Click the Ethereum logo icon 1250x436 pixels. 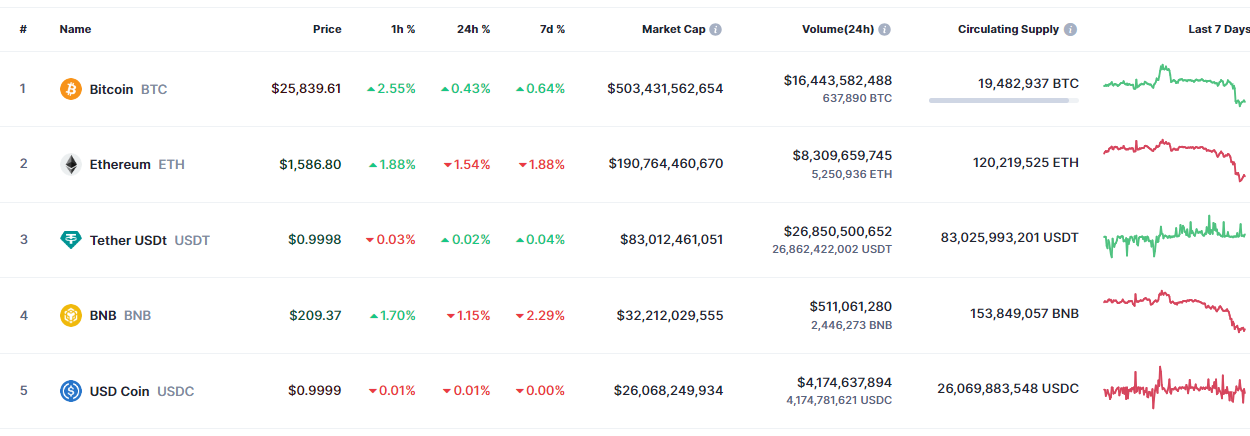[71, 164]
